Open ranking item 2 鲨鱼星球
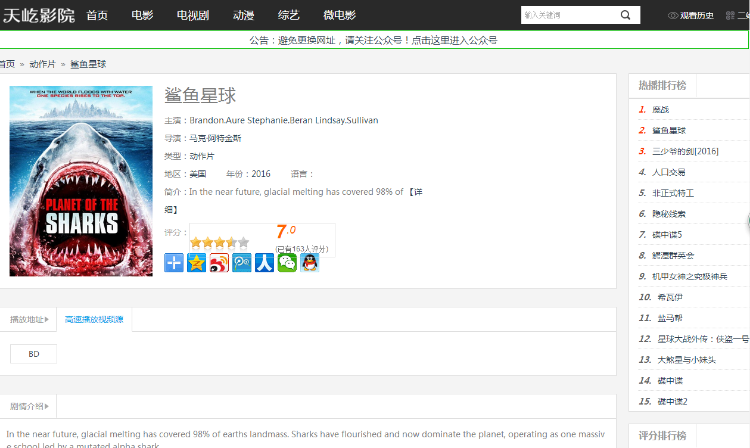Screen dimensions: 750x448 [x=669, y=131]
